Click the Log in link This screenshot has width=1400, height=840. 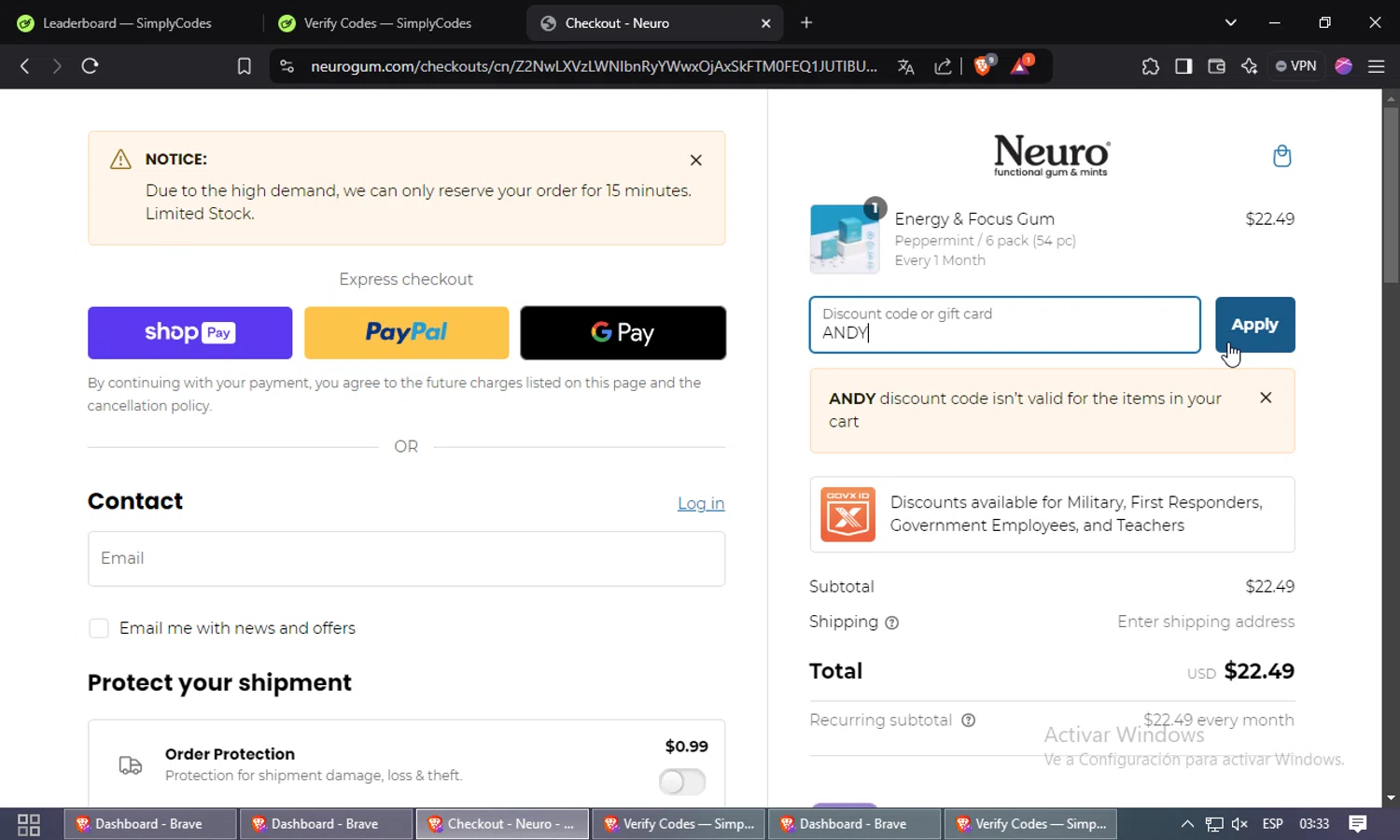pyautogui.click(x=701, y=504)
